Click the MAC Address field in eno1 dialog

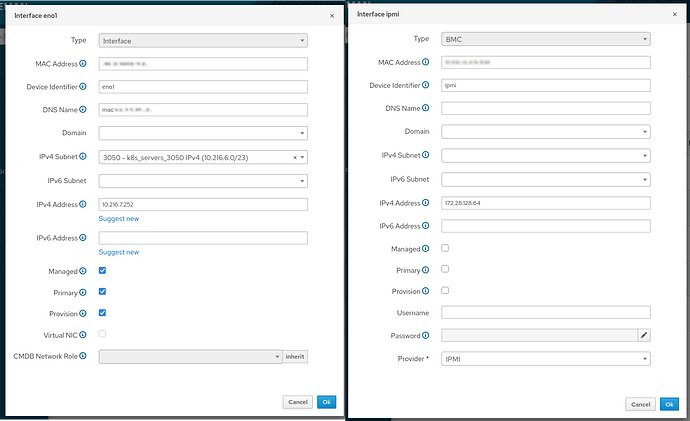pyautogui.click(x=203, y=64)
